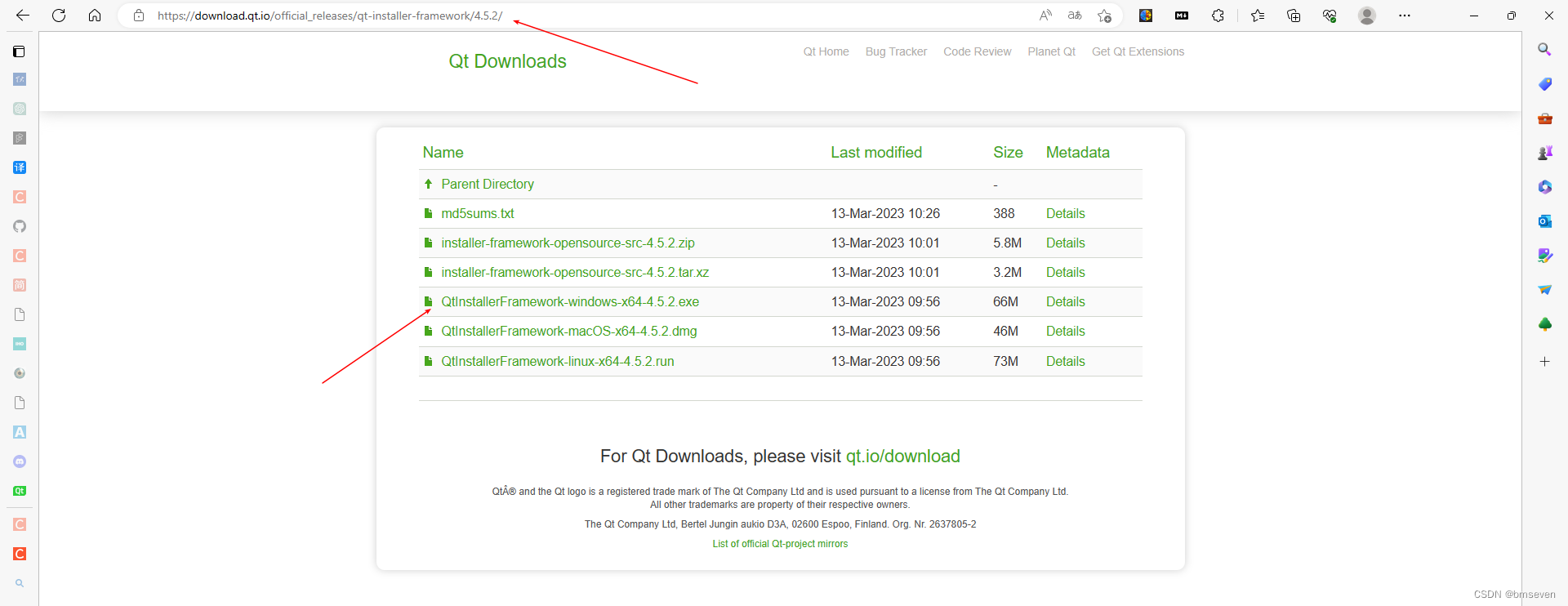
Task: Open sidebar Outlook icon
Action: click(x=1544, y=221)
